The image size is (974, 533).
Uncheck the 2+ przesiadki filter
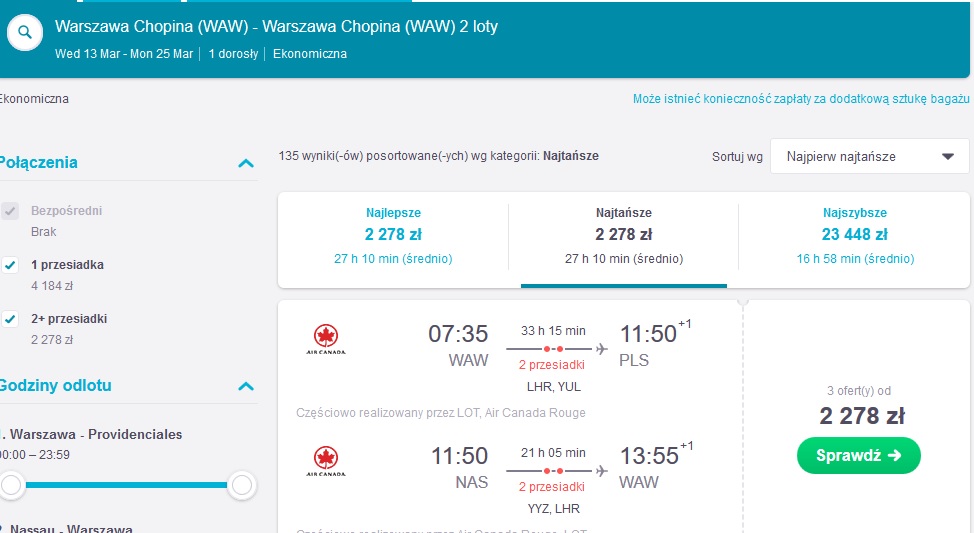(x=10, y=319)
